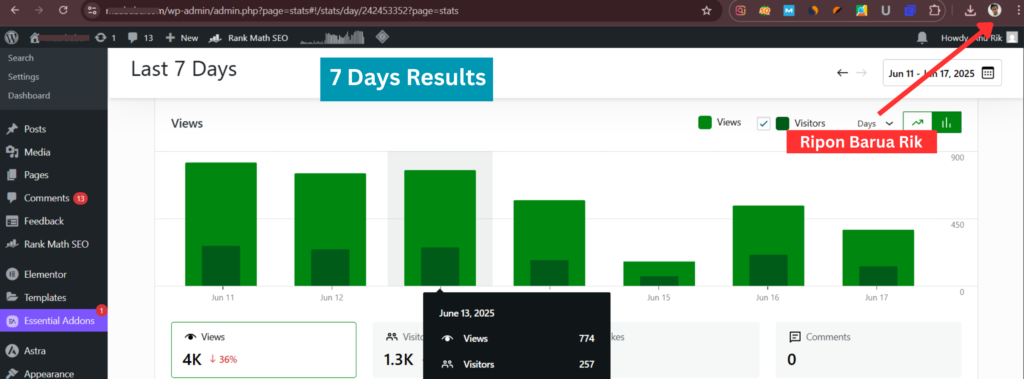Select the Visitors 1.3K stat card
The width and height of the screenshot is (1024, 379).
[398, 350]
